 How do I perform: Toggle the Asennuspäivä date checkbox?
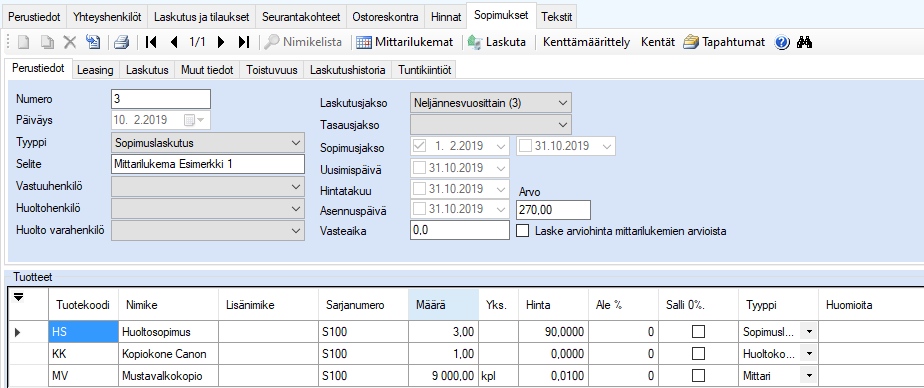tap(420, 209)
